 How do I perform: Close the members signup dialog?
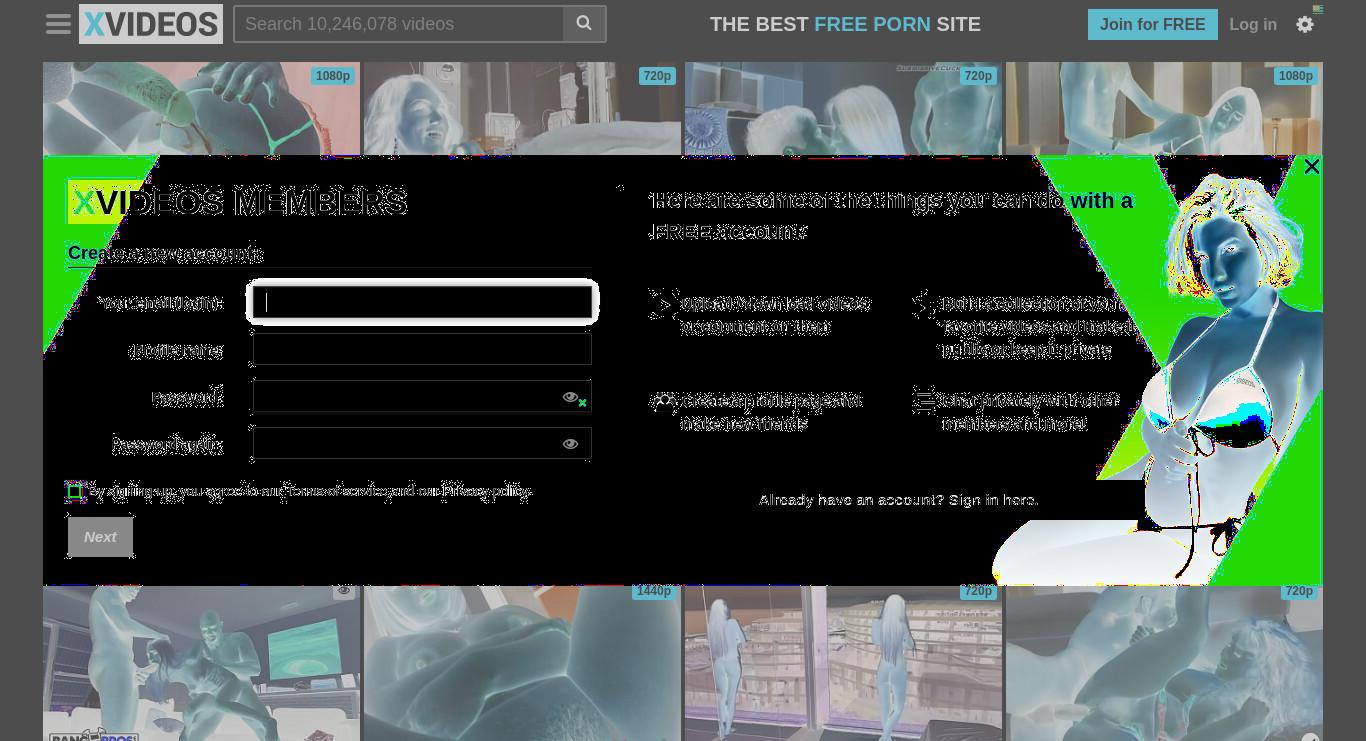[x=1312, y=166]
